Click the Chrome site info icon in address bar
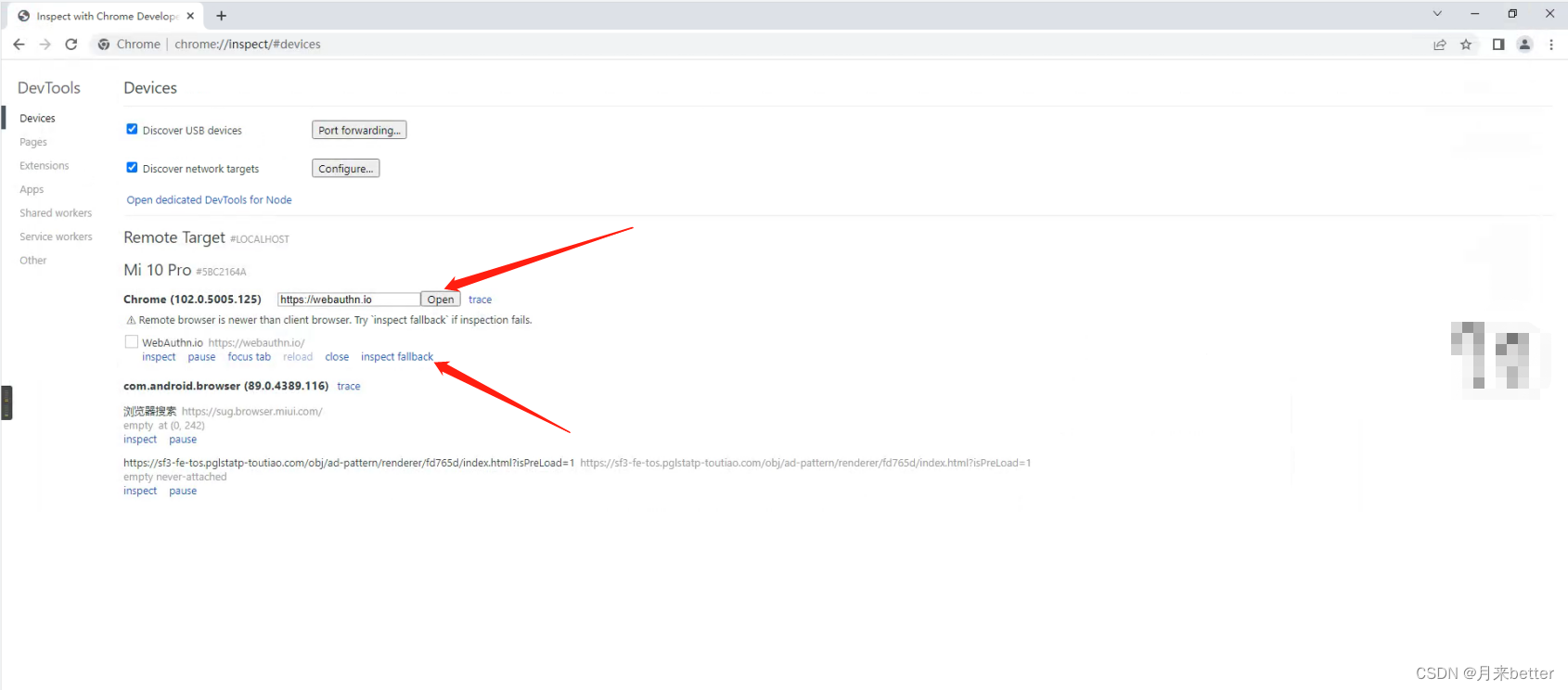The width and height of the screenshot is (1568, 690). (x=104, y=44)
